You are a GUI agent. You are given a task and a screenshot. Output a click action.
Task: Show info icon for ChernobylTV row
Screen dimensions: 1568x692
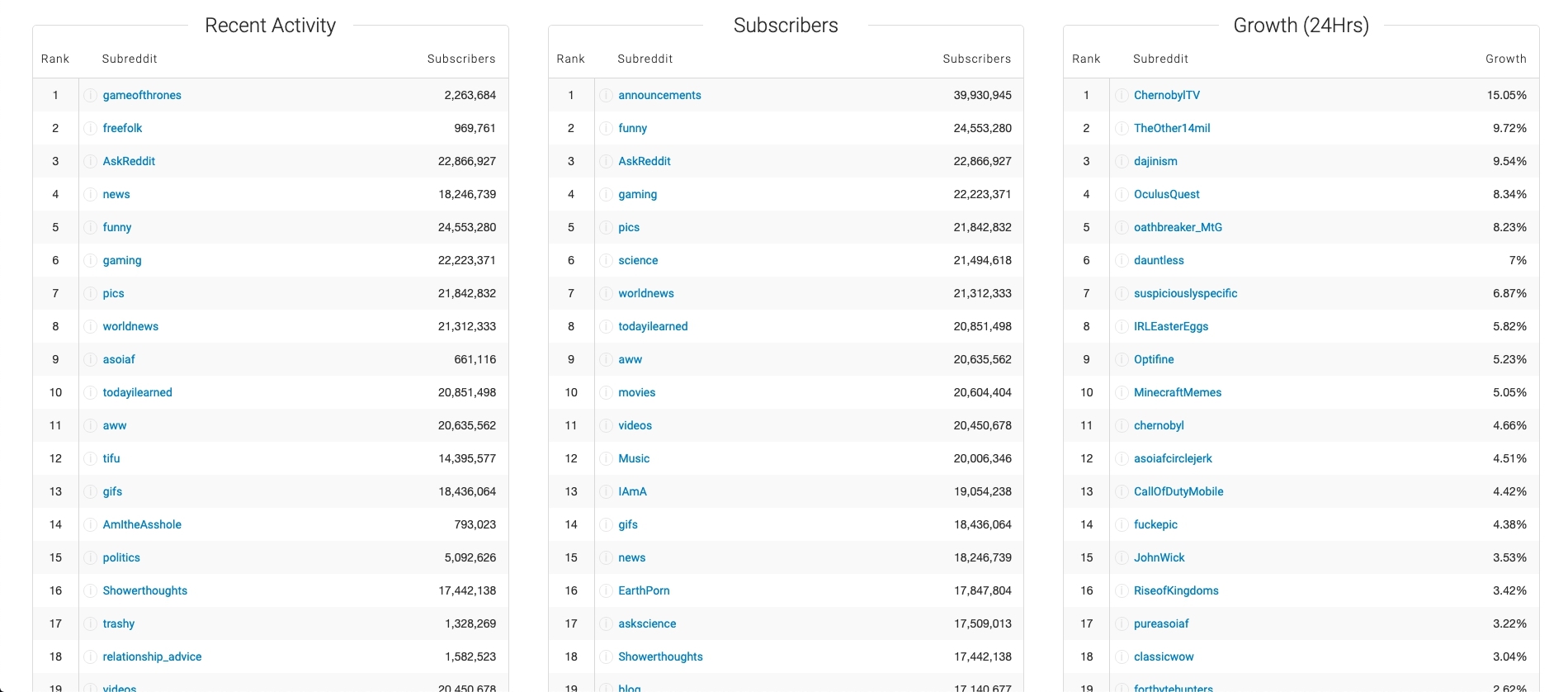pos(1122,96)
